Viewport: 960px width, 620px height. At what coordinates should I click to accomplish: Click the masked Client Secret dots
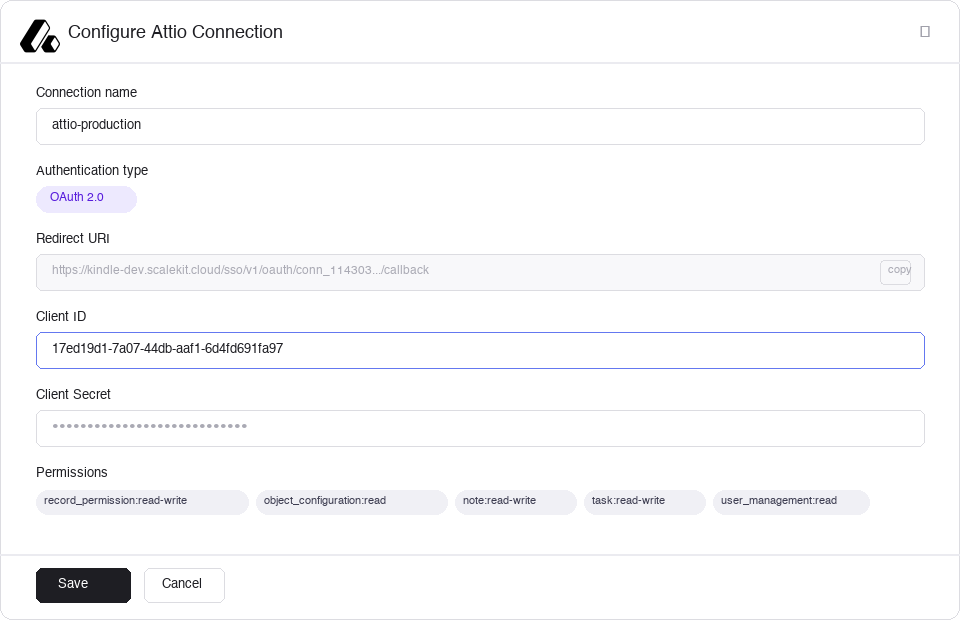(148, 427)
